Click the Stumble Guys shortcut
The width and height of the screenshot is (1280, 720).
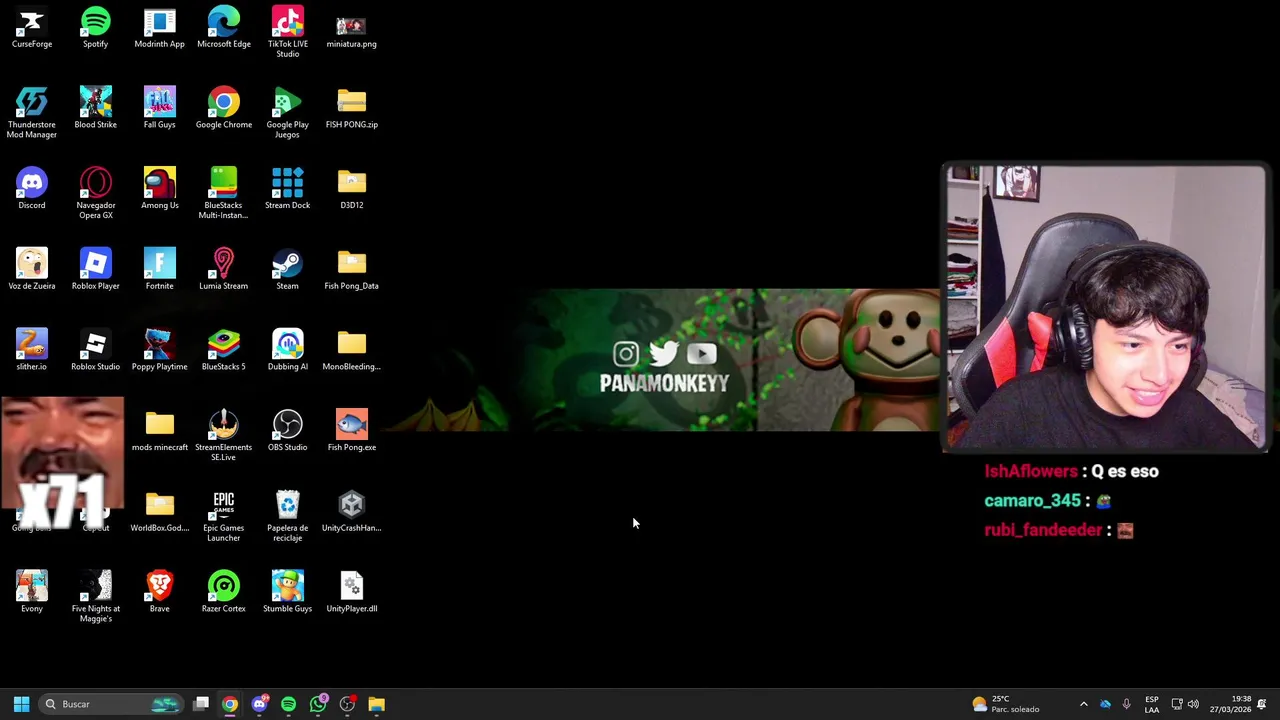(x=288, y=593)
